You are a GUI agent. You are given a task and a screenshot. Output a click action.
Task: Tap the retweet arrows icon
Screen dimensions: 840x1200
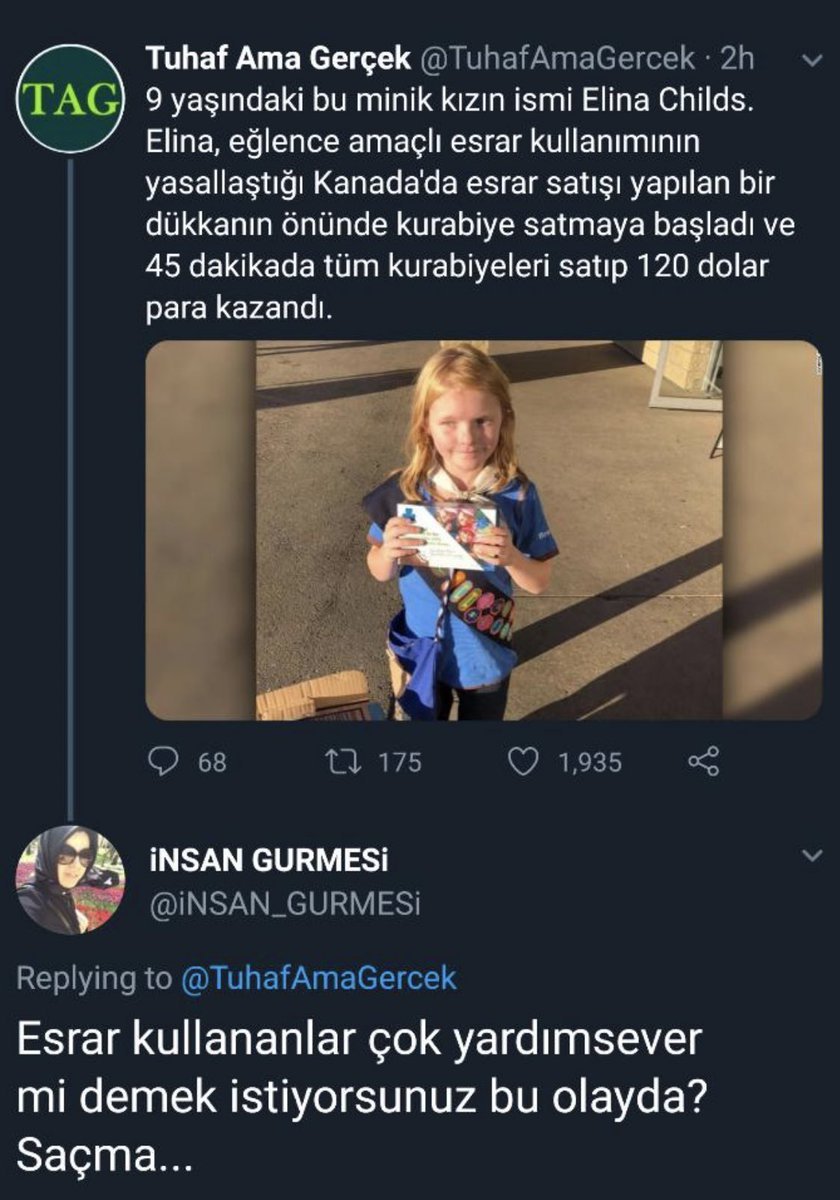click(x=343, y=762)
